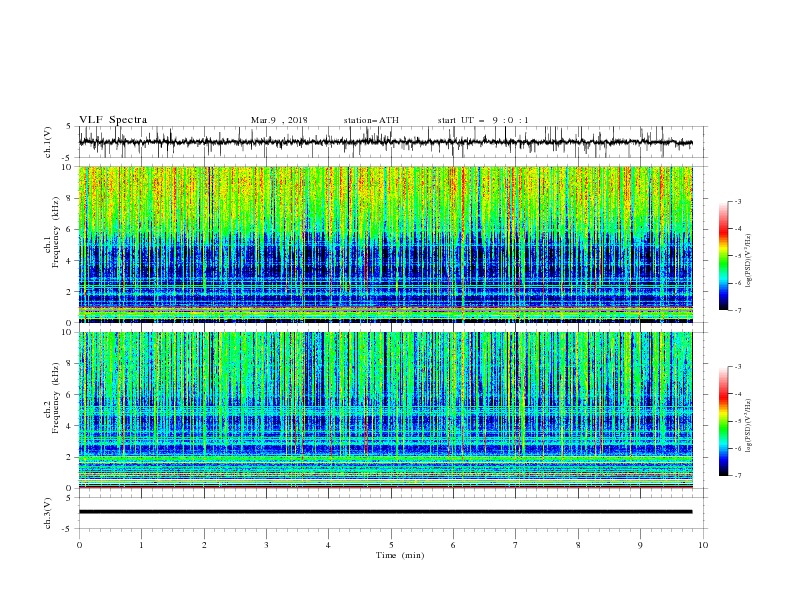Viewport: 792px width, 612px height.
Task: Click the ch.2 spectrogram panel
Action: pyautogui.click(x=385, y=410)
